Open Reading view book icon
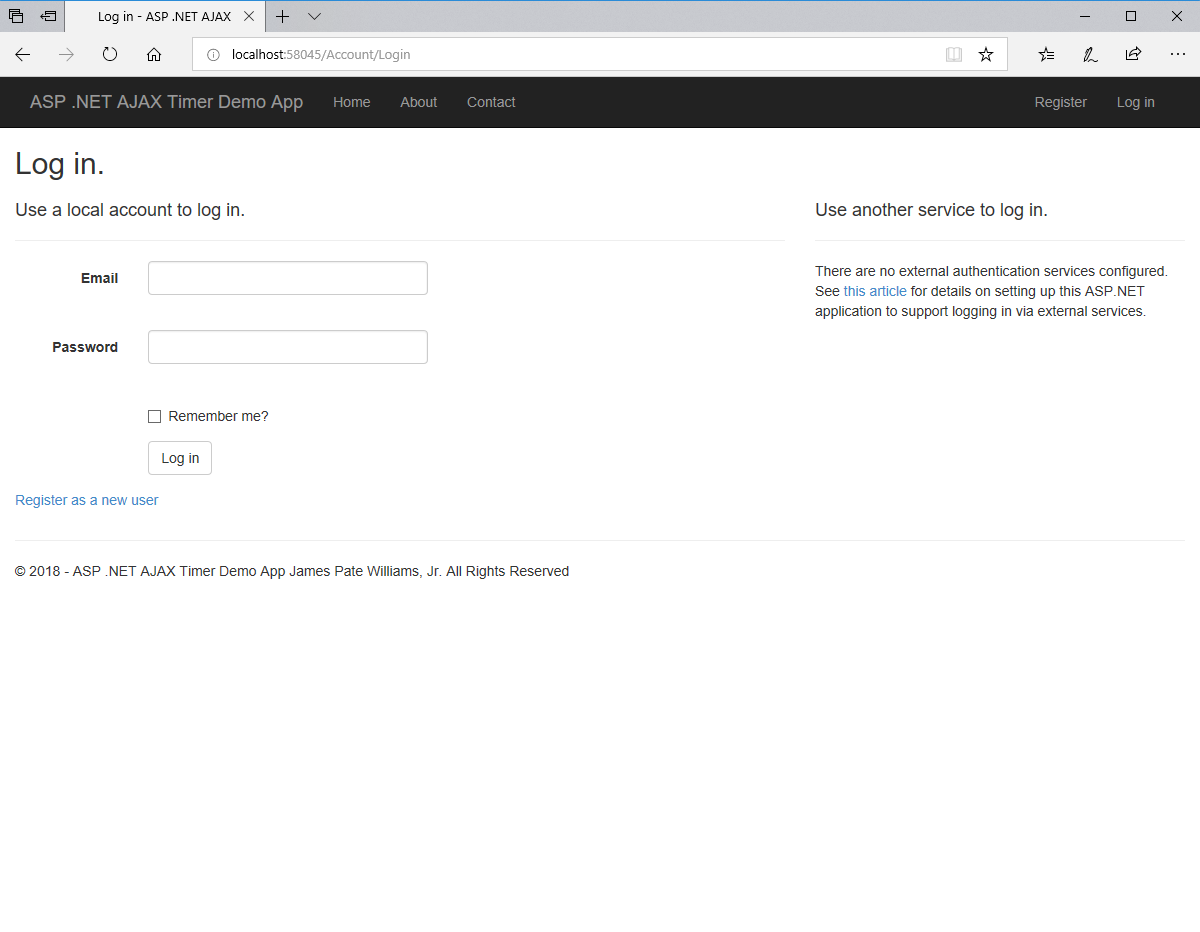 pyautogui.click(x=954, y=55)
